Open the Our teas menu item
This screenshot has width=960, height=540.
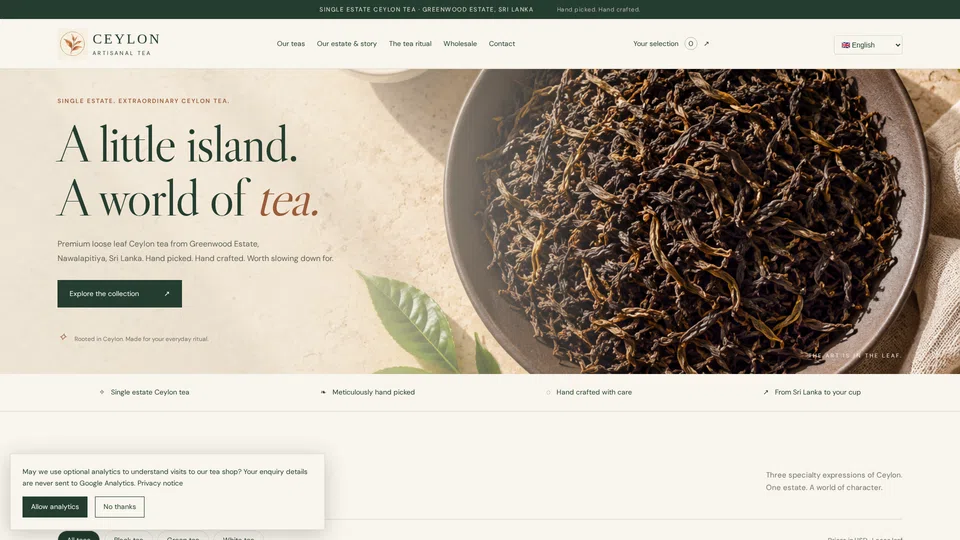pos(291,43)
